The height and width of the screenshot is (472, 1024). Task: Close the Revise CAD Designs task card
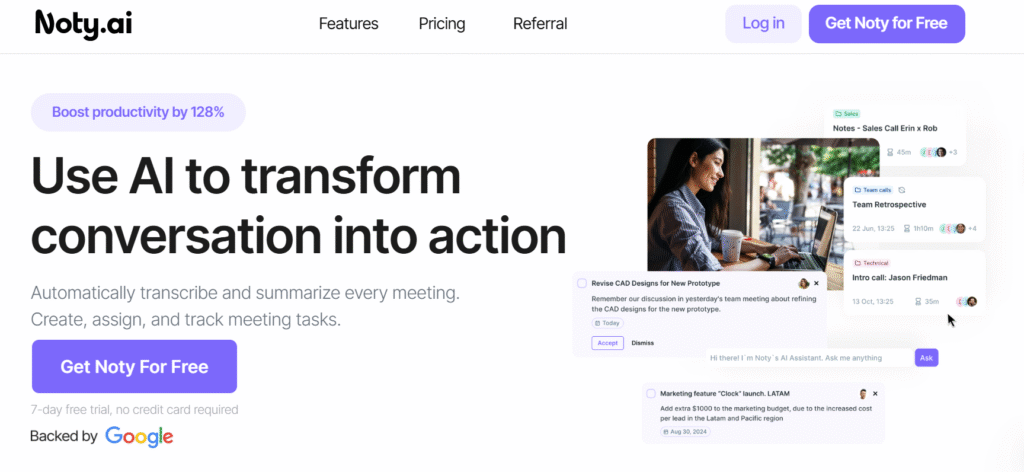point(816,284)
